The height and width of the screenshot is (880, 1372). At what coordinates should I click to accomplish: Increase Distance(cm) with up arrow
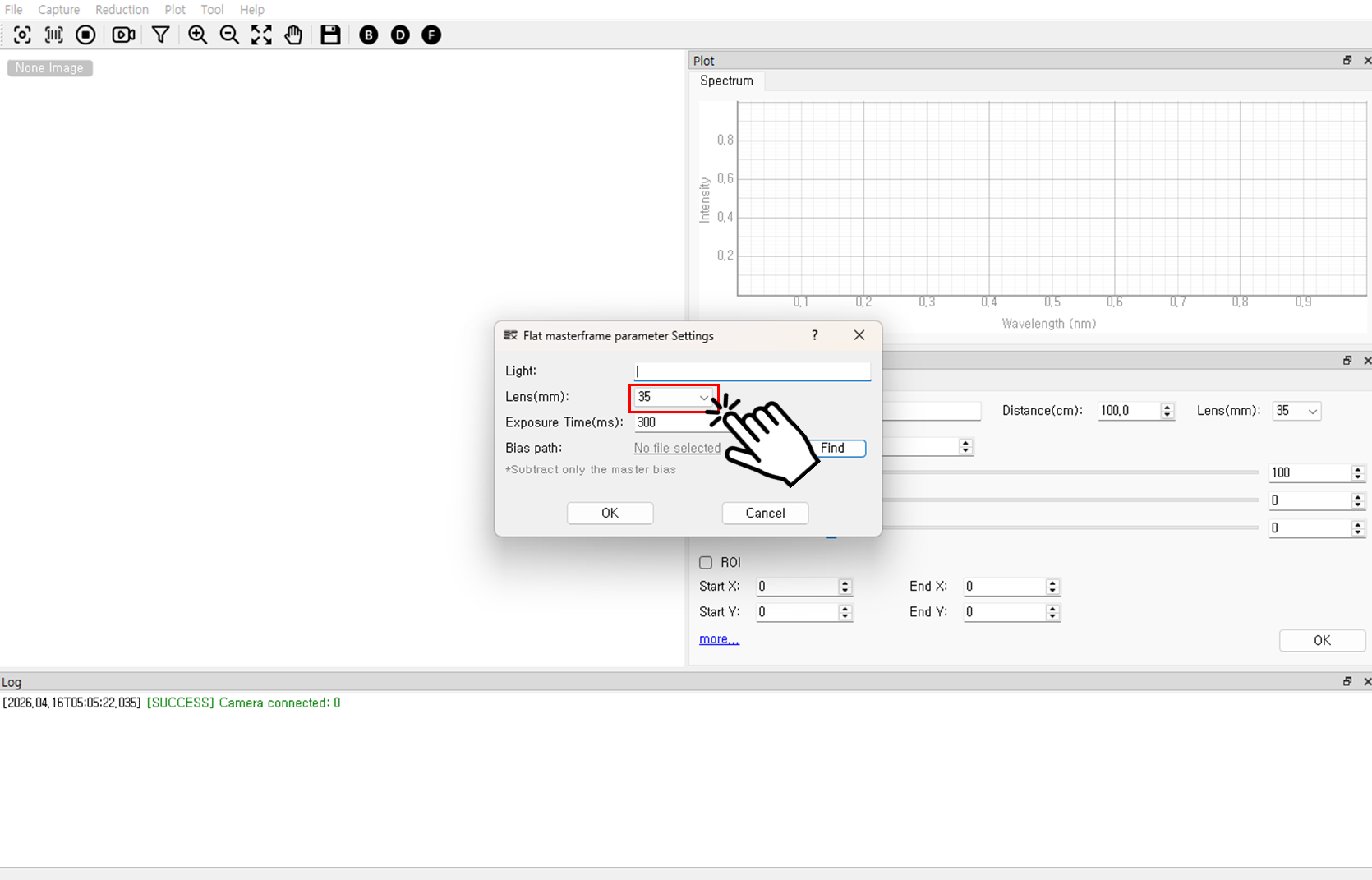coord(1167,407)
